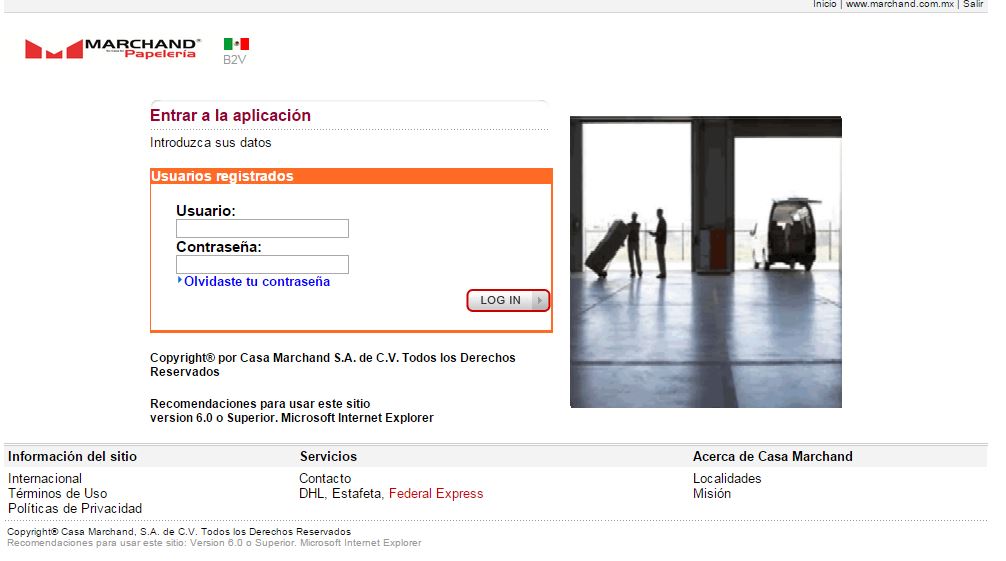Open the Misión link
Image resolution: width=1006 pixels, height=561 pixels.
click(712, 493)
